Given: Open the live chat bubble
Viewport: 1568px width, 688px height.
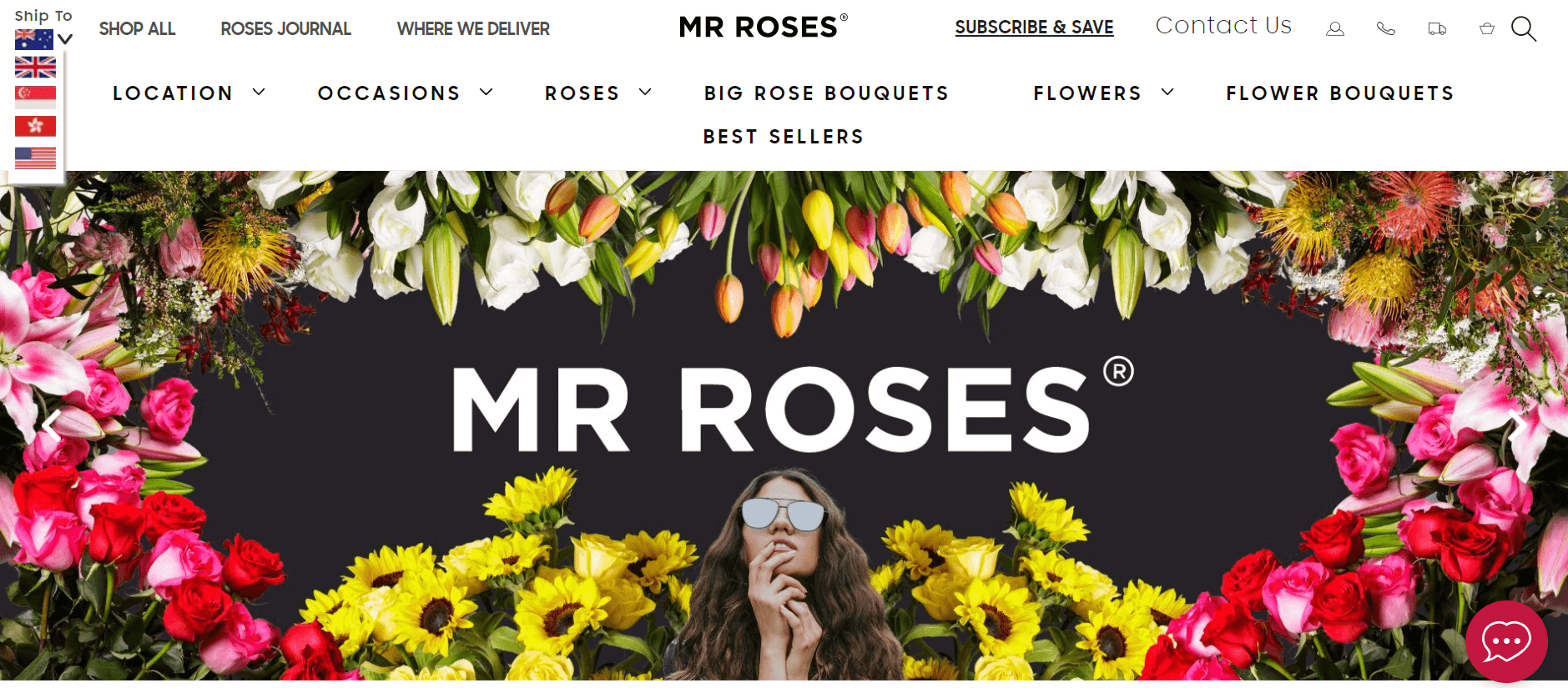Looking at the screenshot, I should click(x=1506, y=641).
